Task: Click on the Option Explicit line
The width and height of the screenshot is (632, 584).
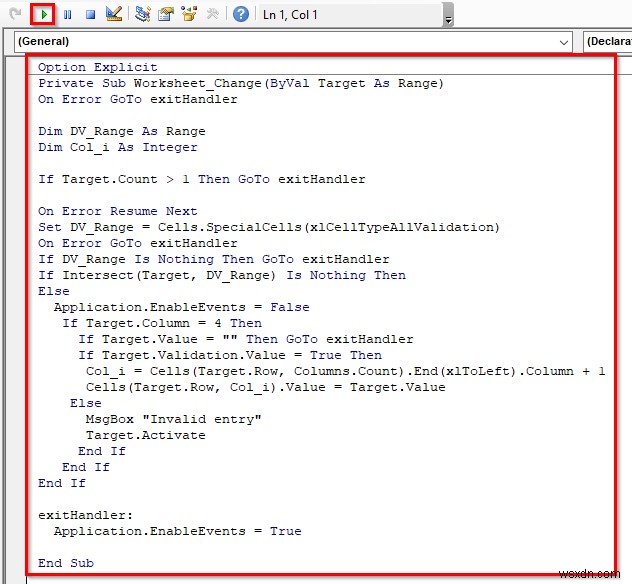Action: pos(98,67)
